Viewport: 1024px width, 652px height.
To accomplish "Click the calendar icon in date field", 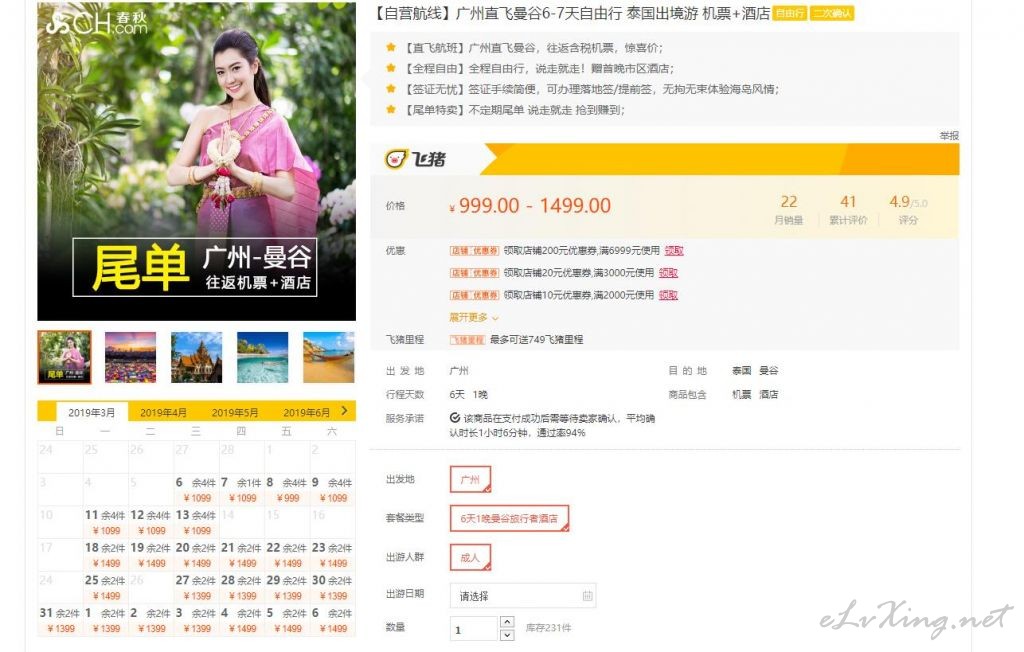I will click(x=587, y=595).
